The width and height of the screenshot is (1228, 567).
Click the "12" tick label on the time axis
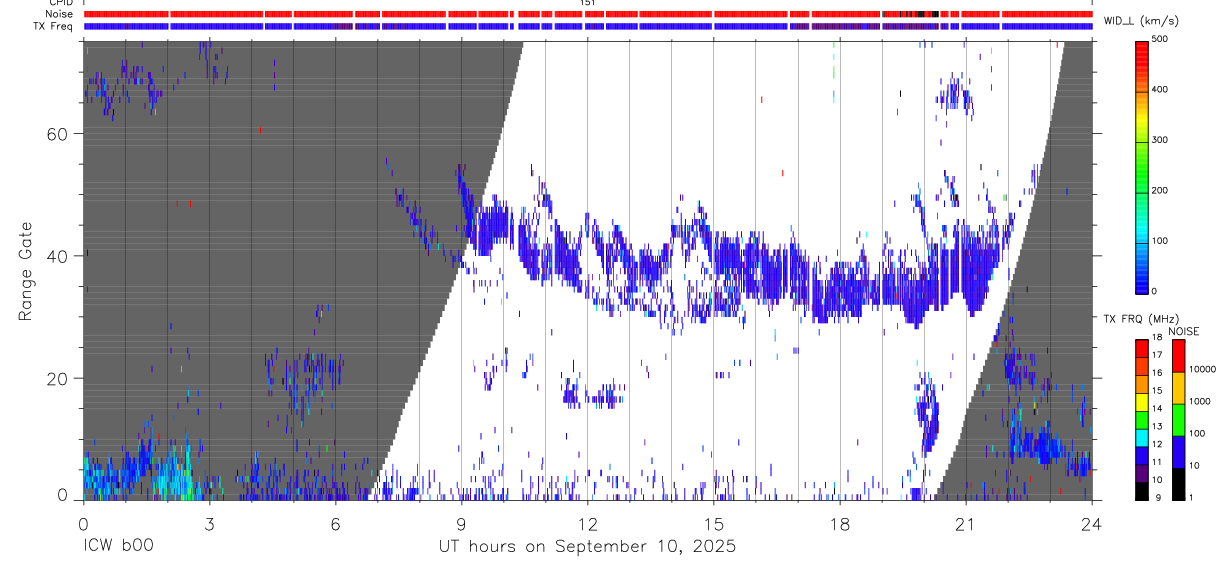[587, 522]
